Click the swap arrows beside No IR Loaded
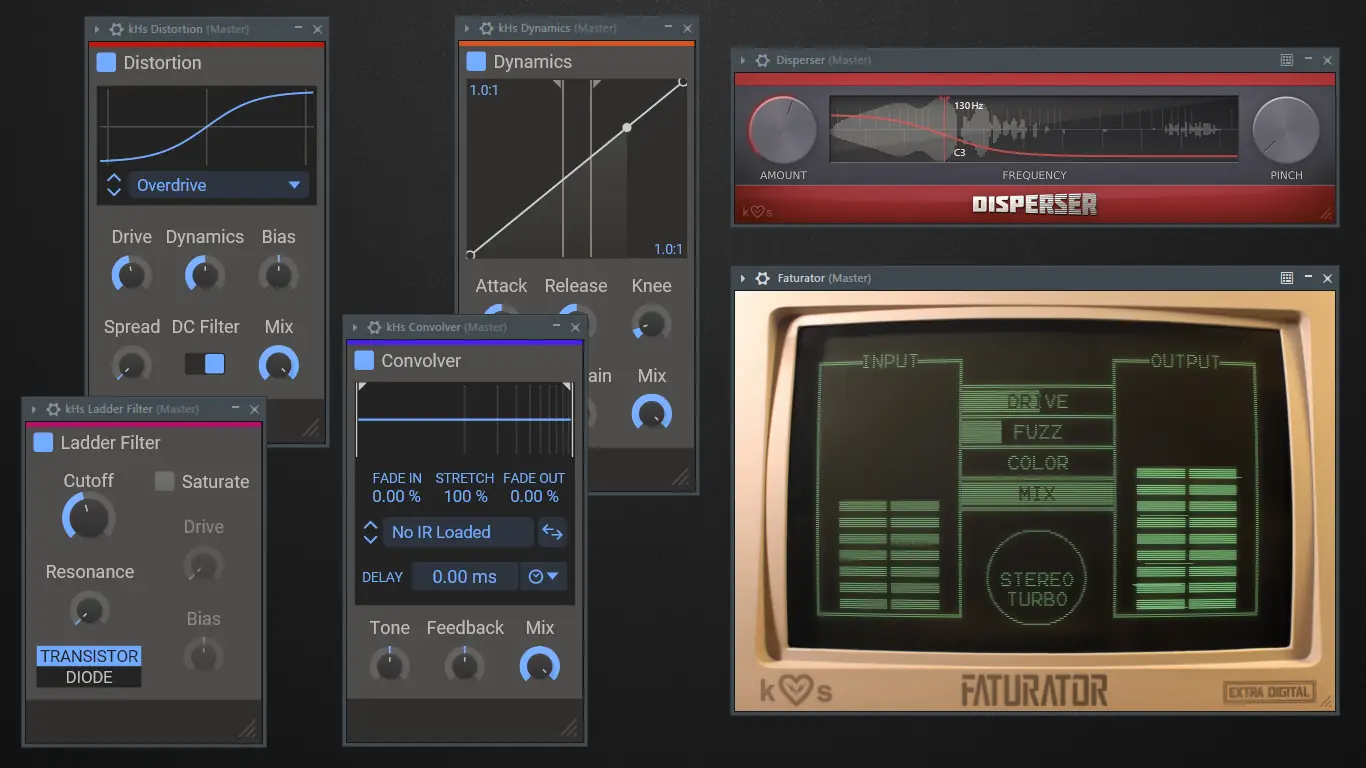Screen dimensions: 1366x768 tap(553, 532)
